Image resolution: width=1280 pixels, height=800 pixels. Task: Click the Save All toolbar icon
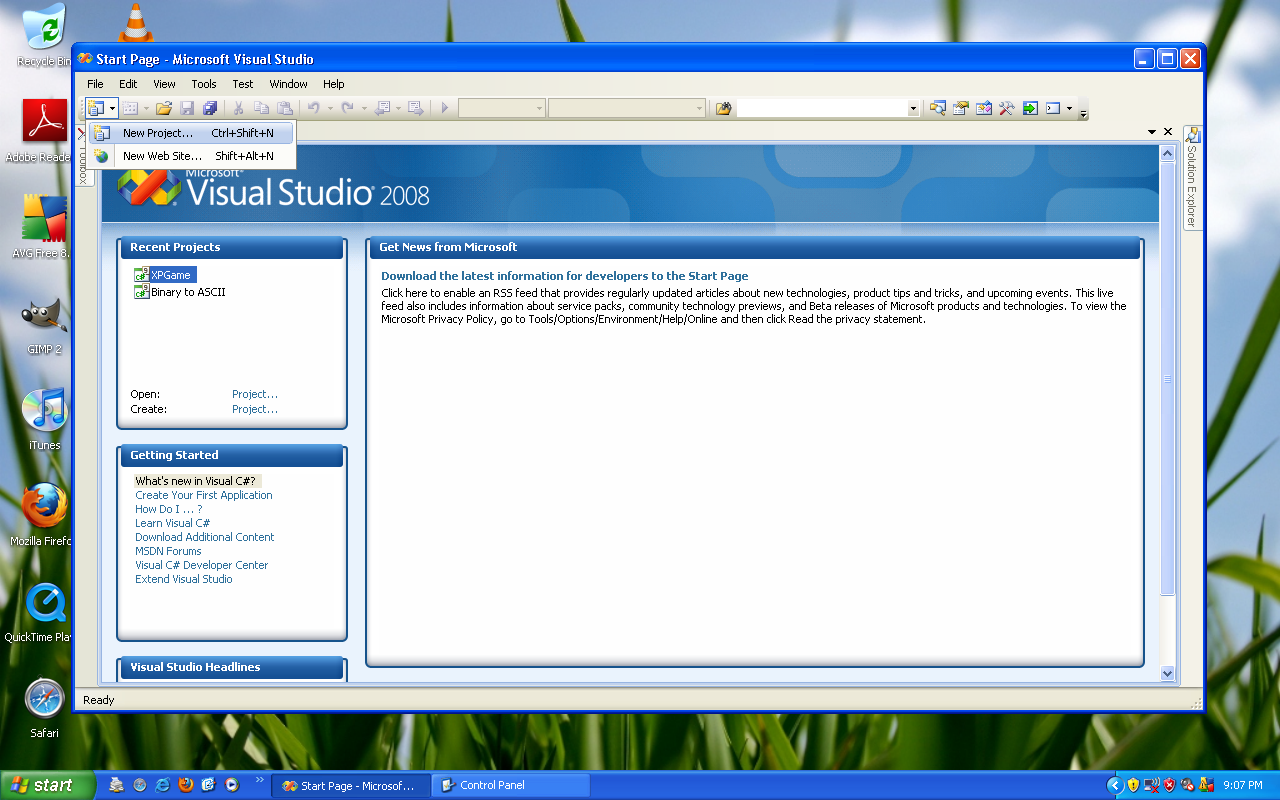pos(210,108)
